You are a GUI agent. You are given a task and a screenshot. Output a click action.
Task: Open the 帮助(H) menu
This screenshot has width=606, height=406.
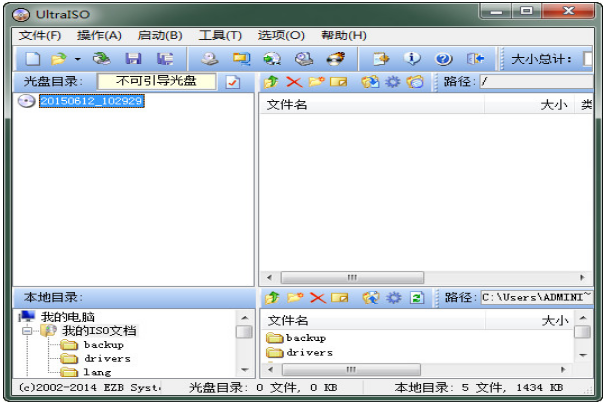tap(344, 36)
